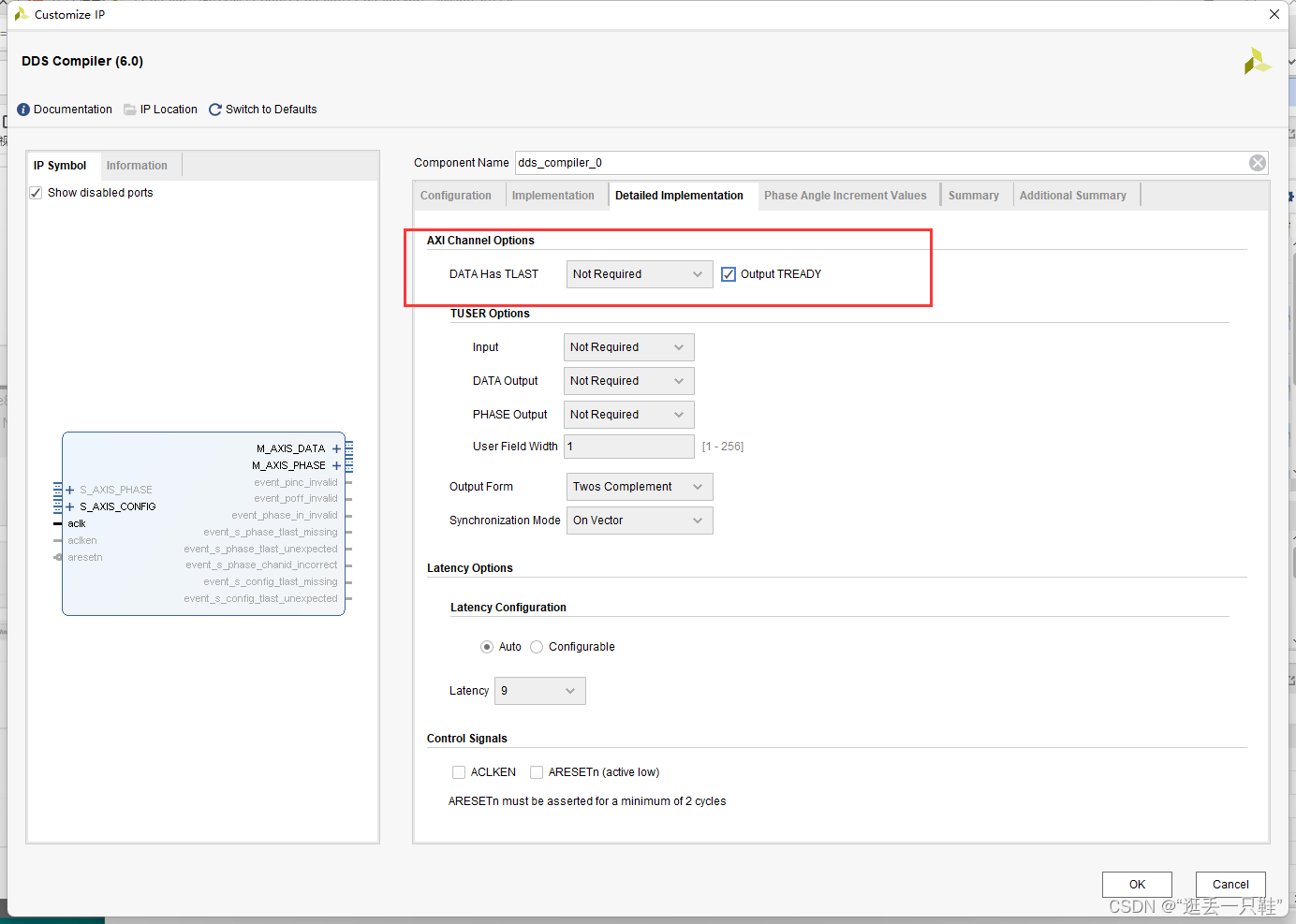This screenshot has height=924, width=1296.
Task: Toggle the Show disabled ports checkbox
Action: tap(36, 193)
